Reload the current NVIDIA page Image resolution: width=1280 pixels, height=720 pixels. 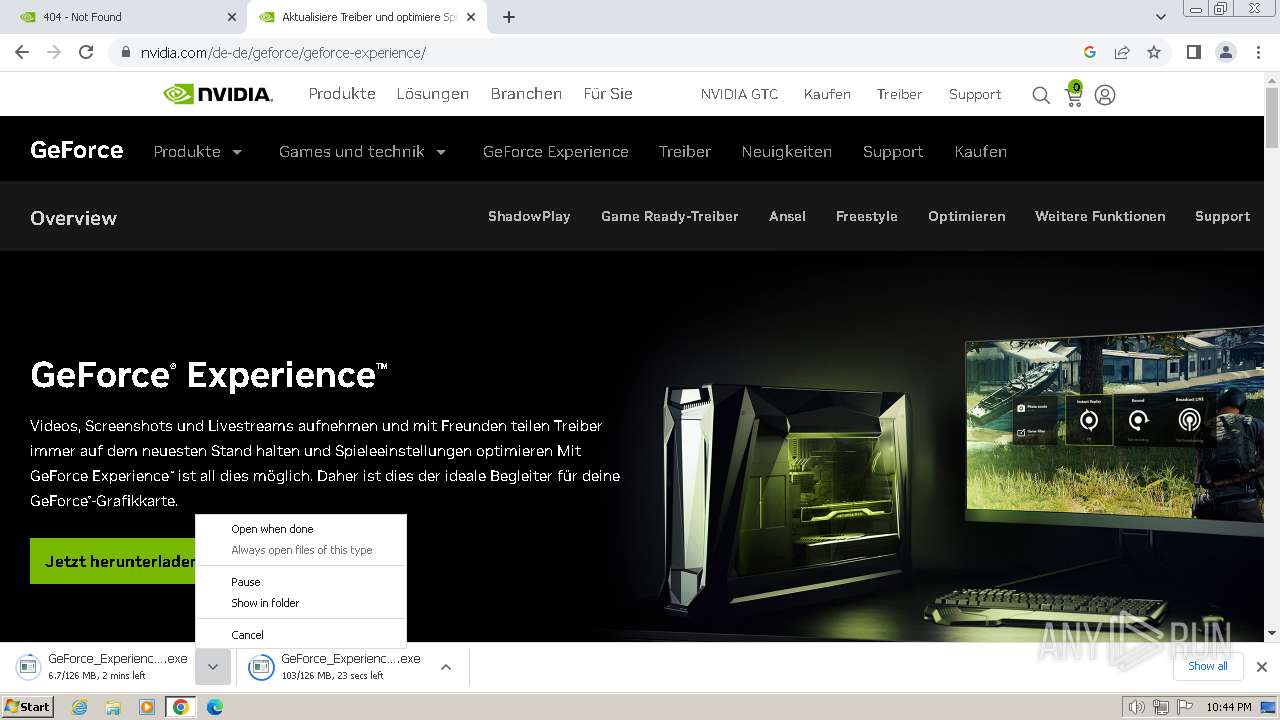pos(86,52)
